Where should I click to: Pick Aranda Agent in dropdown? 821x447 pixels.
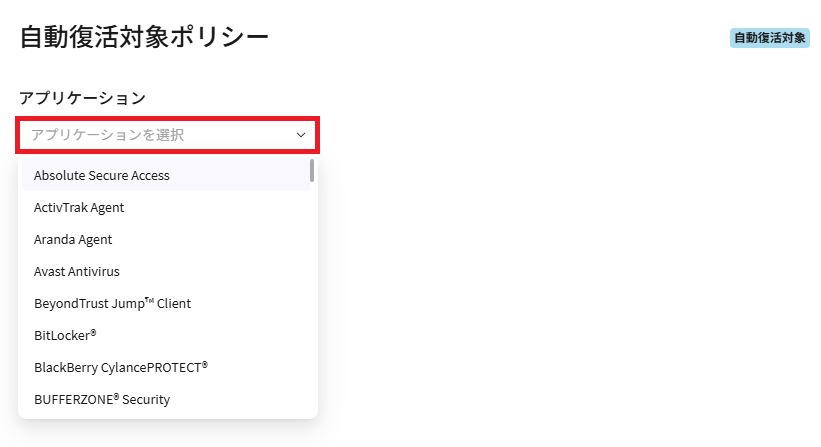tap(73, 240)
